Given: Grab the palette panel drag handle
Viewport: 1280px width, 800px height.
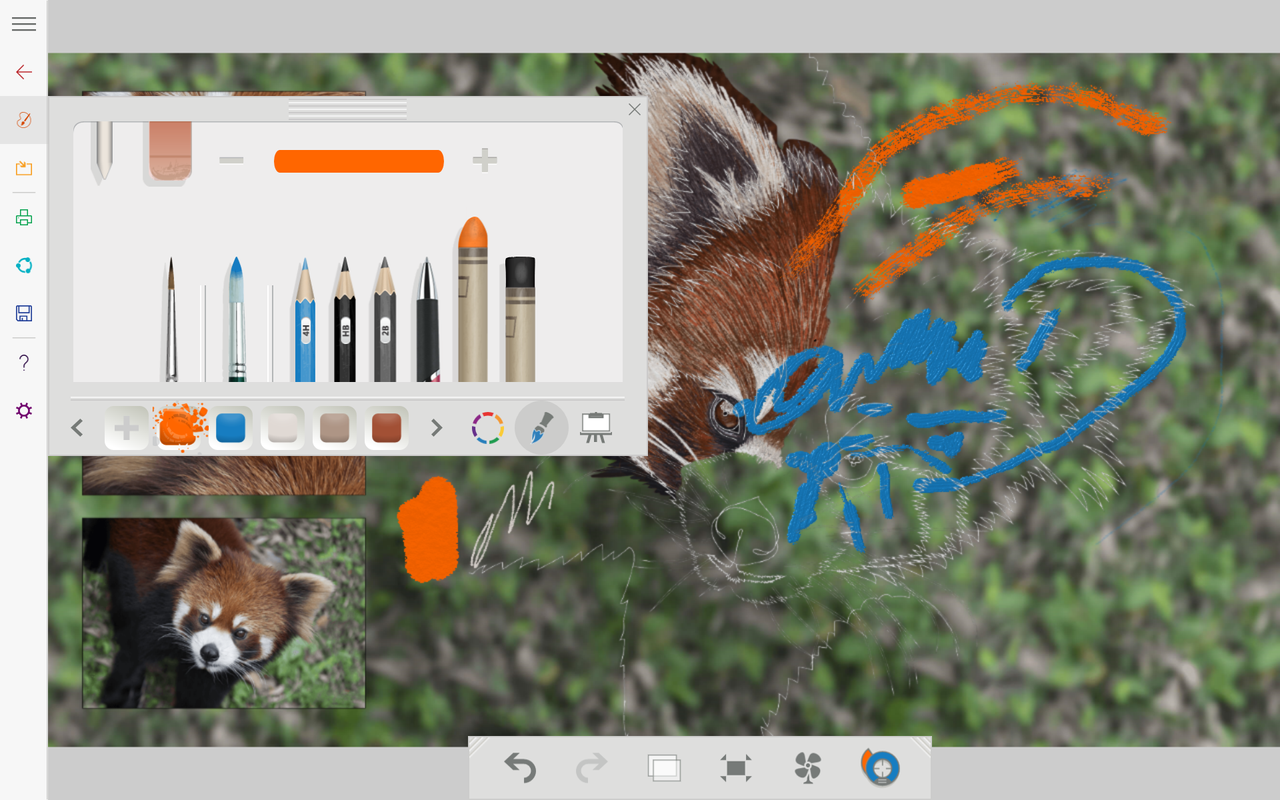Looking at the screenshot, I should [x=347, y=109].
